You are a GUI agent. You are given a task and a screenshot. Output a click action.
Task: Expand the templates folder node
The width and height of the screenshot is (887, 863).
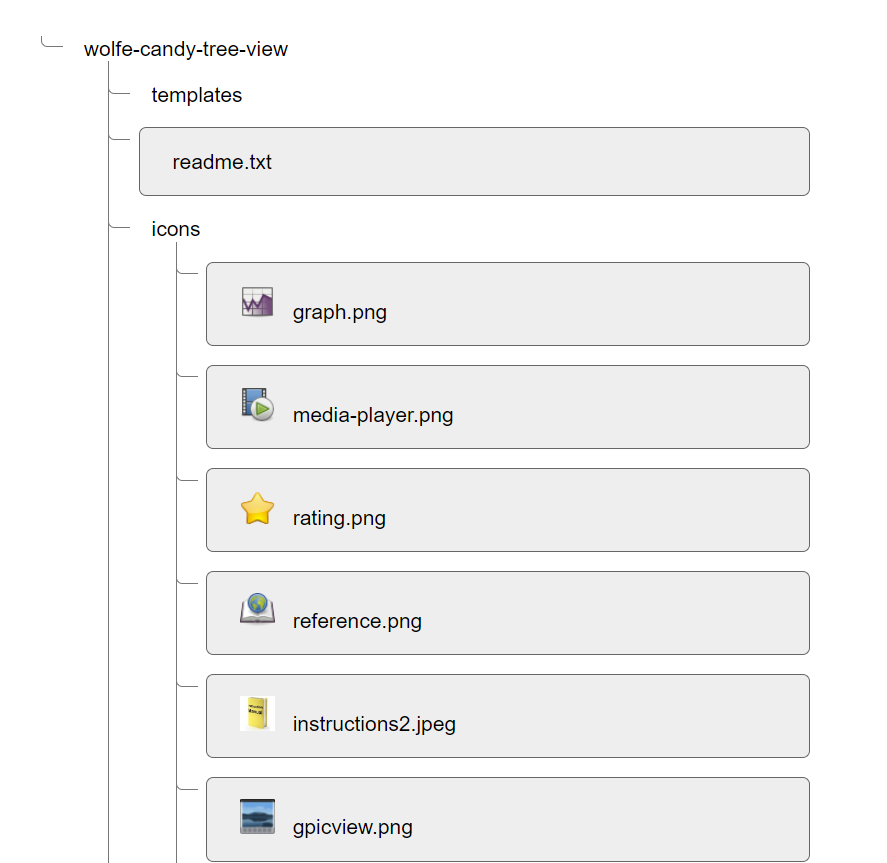coord(196,95)
